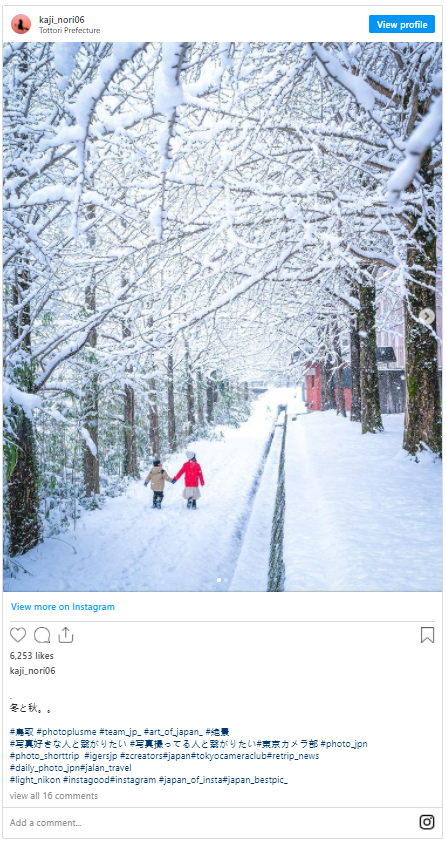Viewport: 446px width, 842px height.
Task: Open the kaji_nori06 caption author name
Action: point(32,671)
